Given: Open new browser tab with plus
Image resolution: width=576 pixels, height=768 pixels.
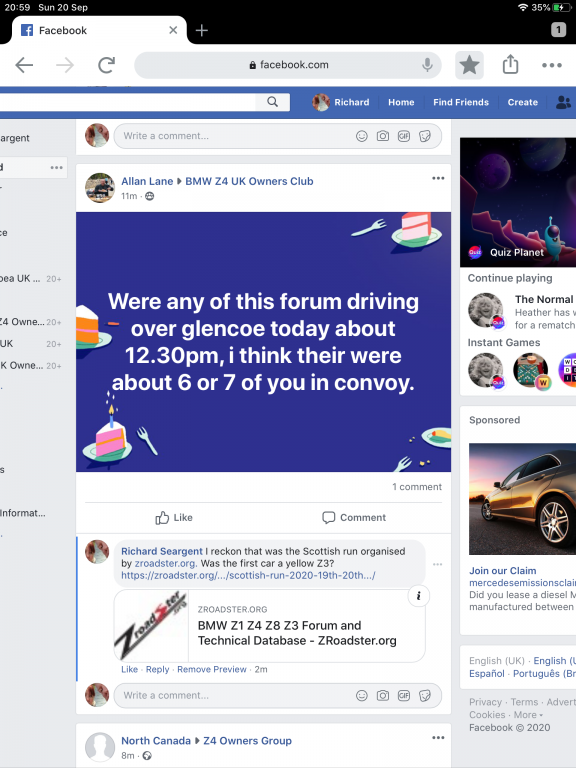Looking at the screenshot, I should (201, 30).
